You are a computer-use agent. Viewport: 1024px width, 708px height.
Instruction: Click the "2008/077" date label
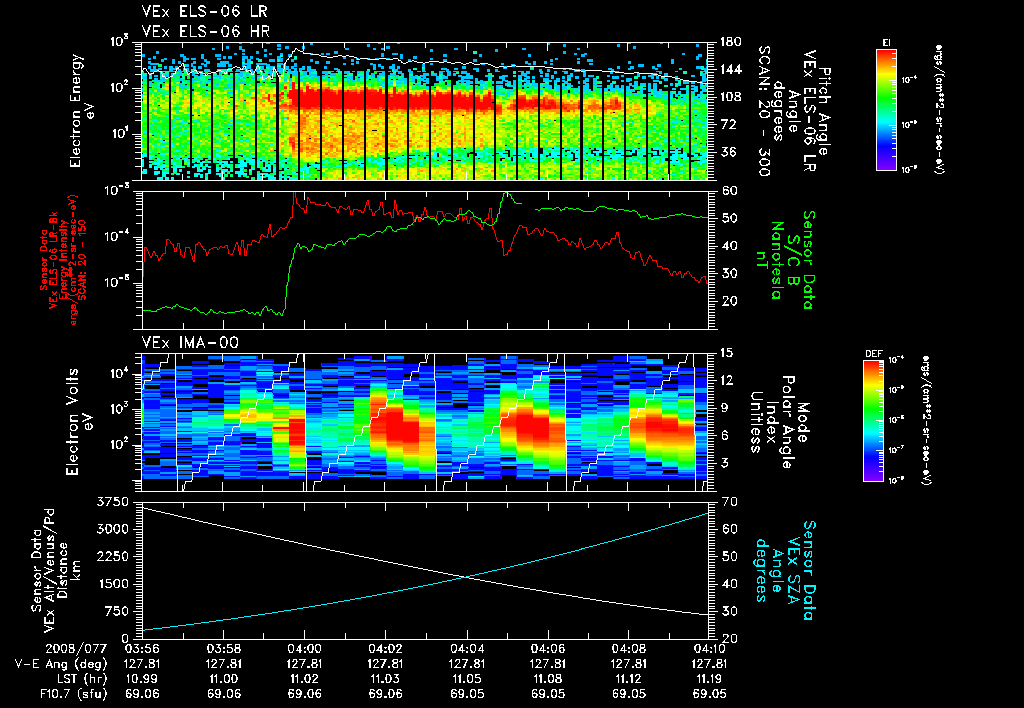pyautogui.click(x=77, y=649)
